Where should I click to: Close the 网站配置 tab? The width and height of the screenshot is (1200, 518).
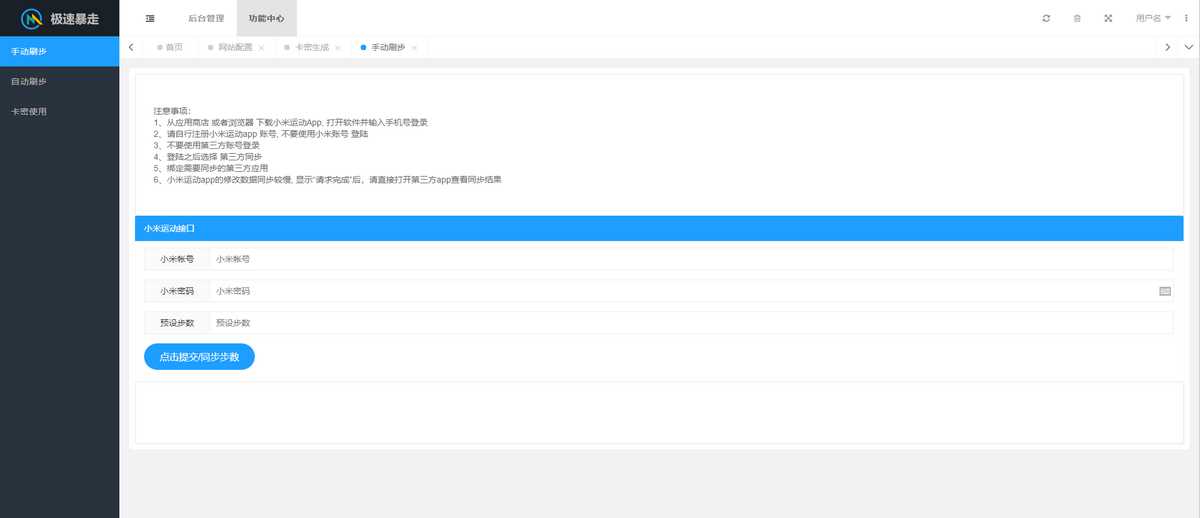pos(261,48)
